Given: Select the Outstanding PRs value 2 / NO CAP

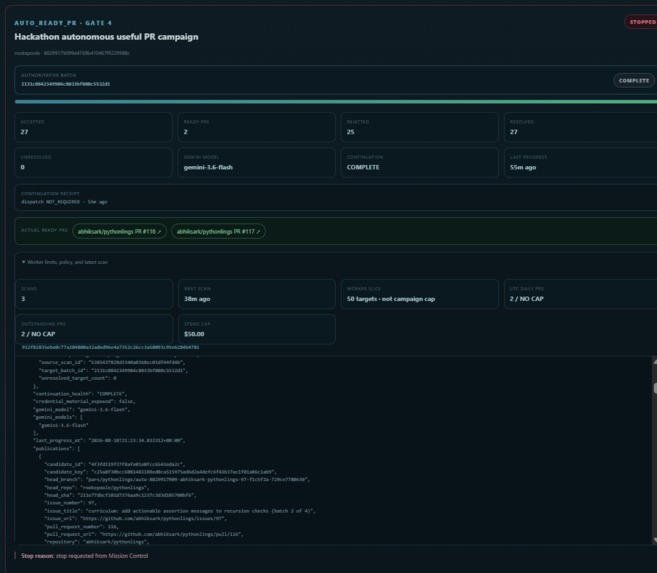Looking at the screenshot, I should [x=38, y=334].
